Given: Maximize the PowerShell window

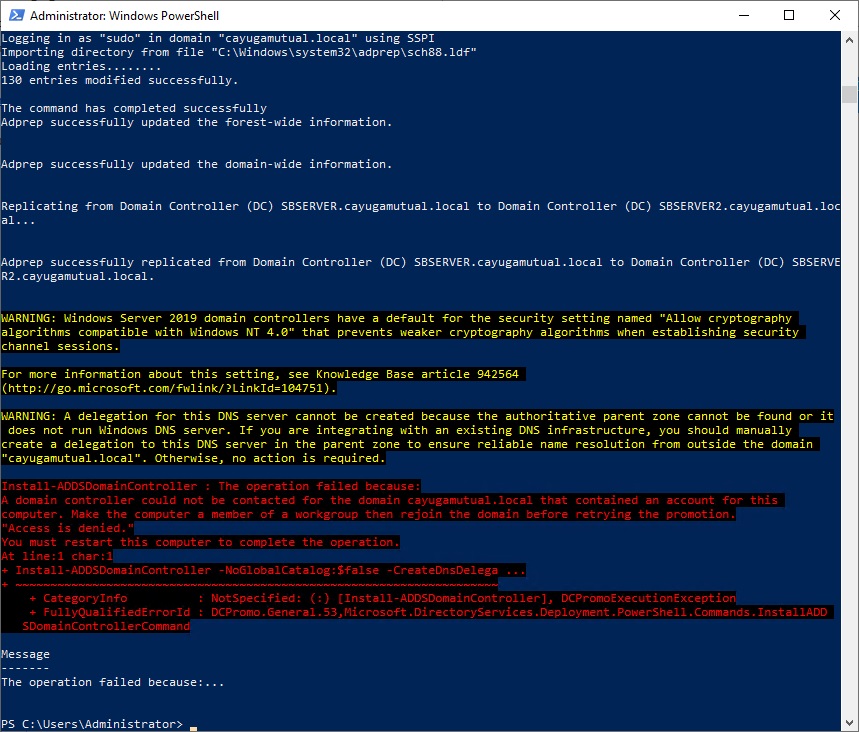Looking at the screenshot, I should [789, 15].
